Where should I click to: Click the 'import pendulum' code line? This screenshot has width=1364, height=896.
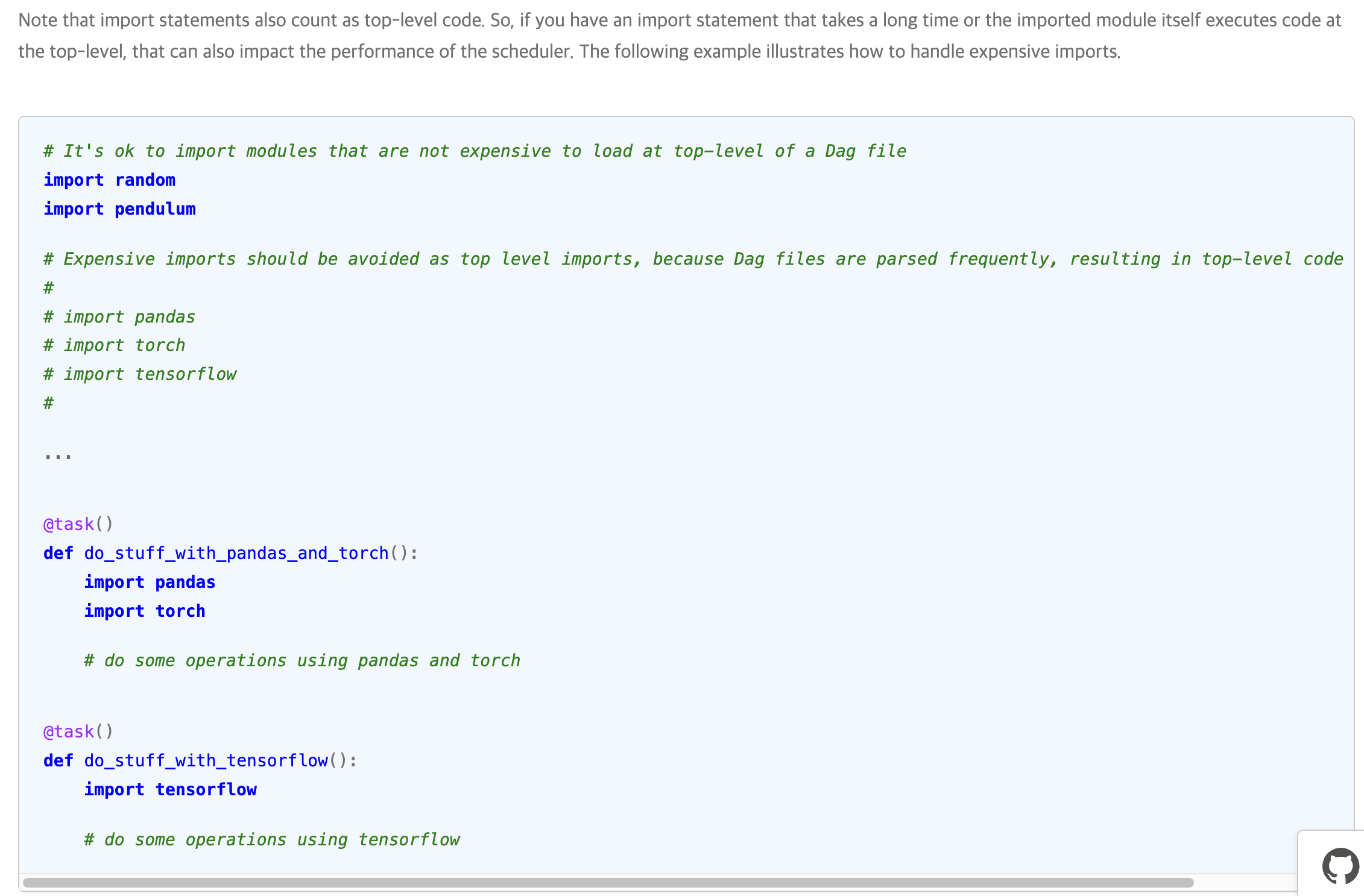click(119, 209)
